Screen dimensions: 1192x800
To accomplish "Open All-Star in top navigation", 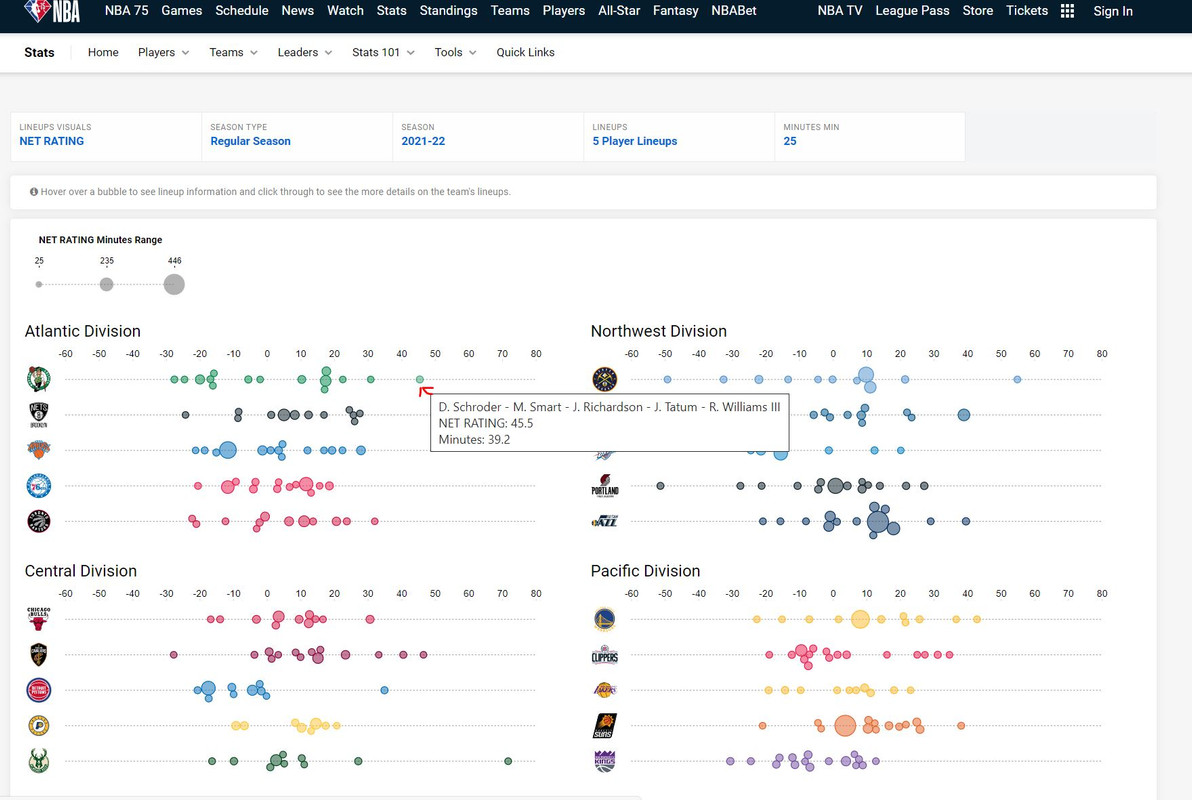I will [619, 11].
